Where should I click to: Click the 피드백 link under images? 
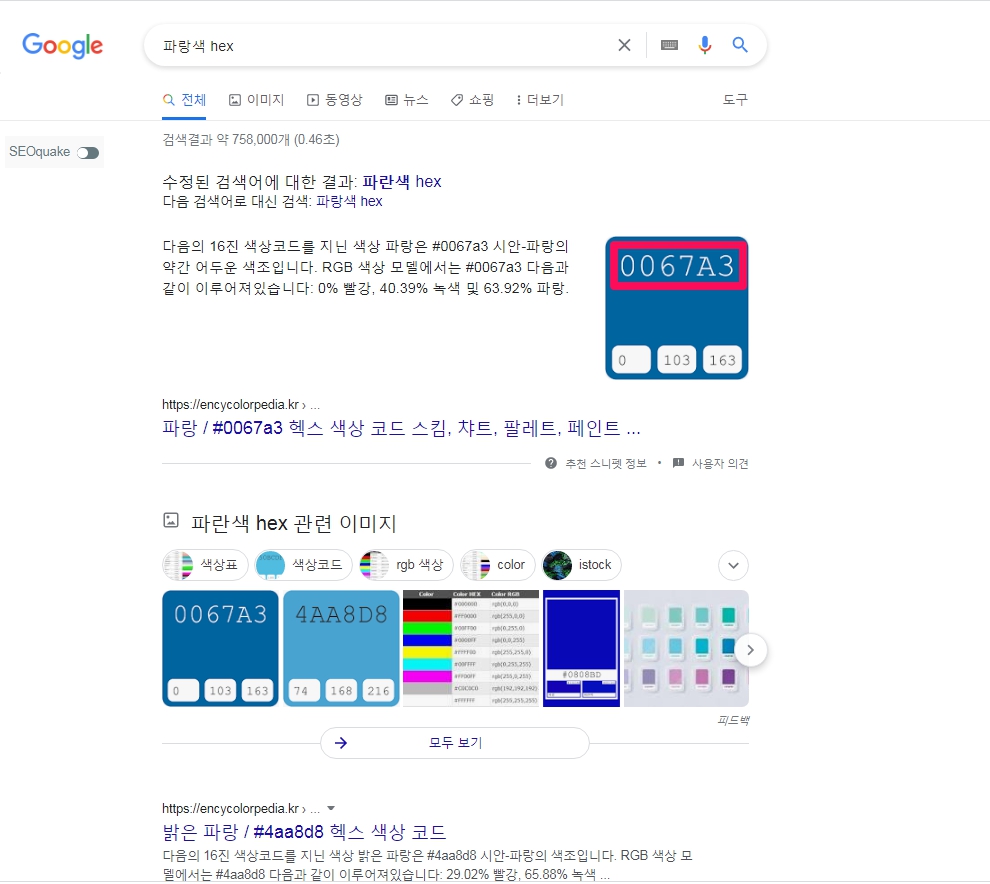tap(733, 720)
